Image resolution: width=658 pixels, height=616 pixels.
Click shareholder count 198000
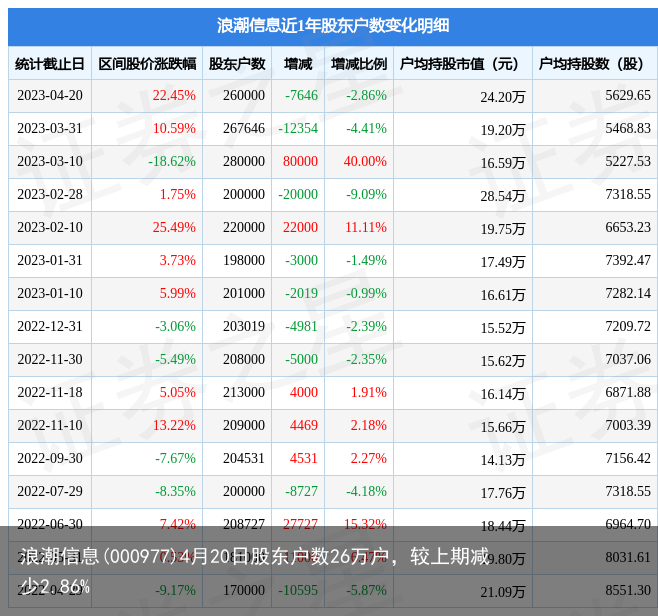tap(244, 260)
